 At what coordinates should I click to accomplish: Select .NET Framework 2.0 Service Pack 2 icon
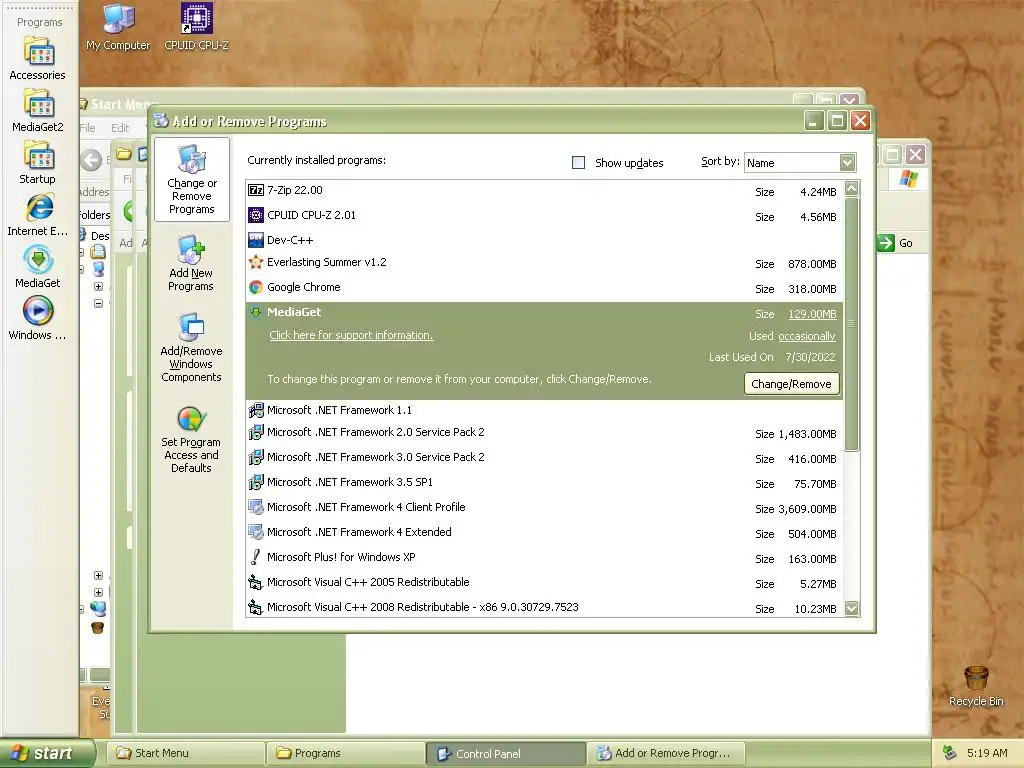click(x=256, y=432)
